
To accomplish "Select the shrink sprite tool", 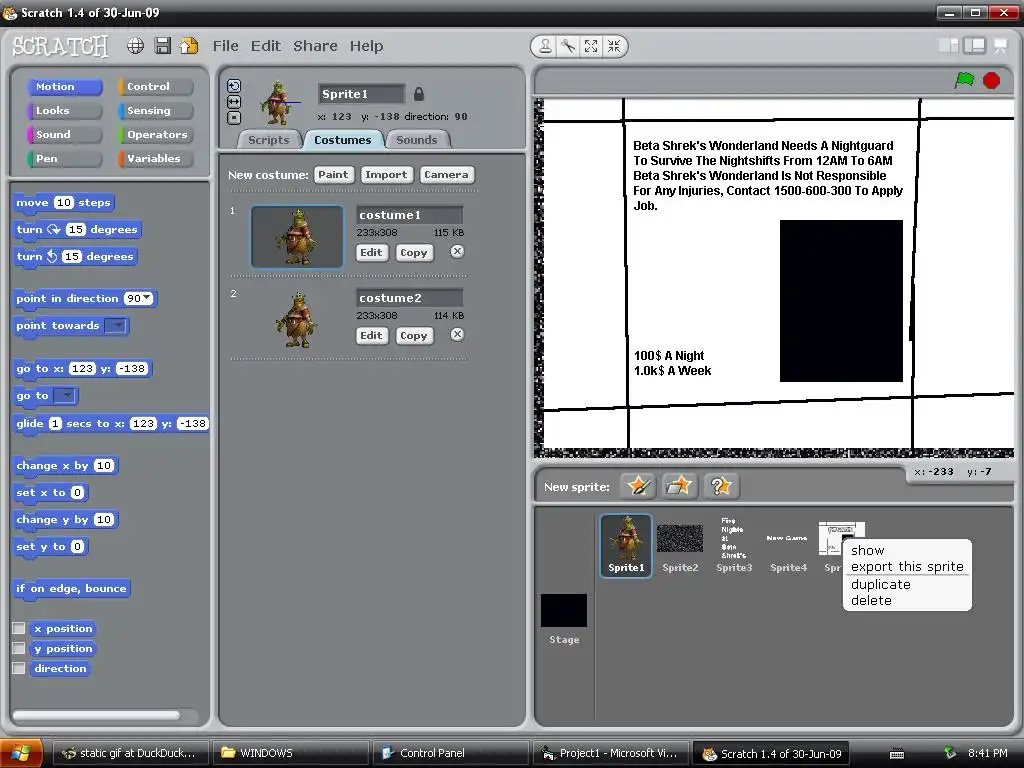I will click(614, 46).
